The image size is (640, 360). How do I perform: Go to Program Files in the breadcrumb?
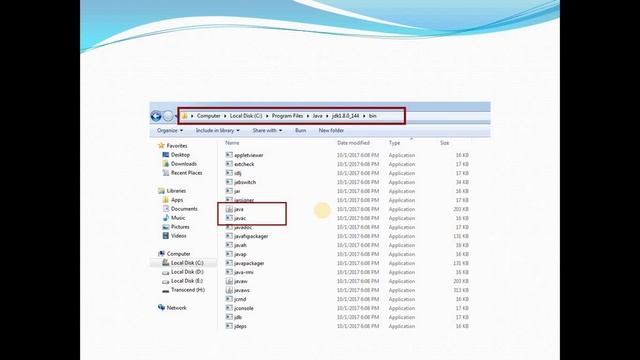287,116
